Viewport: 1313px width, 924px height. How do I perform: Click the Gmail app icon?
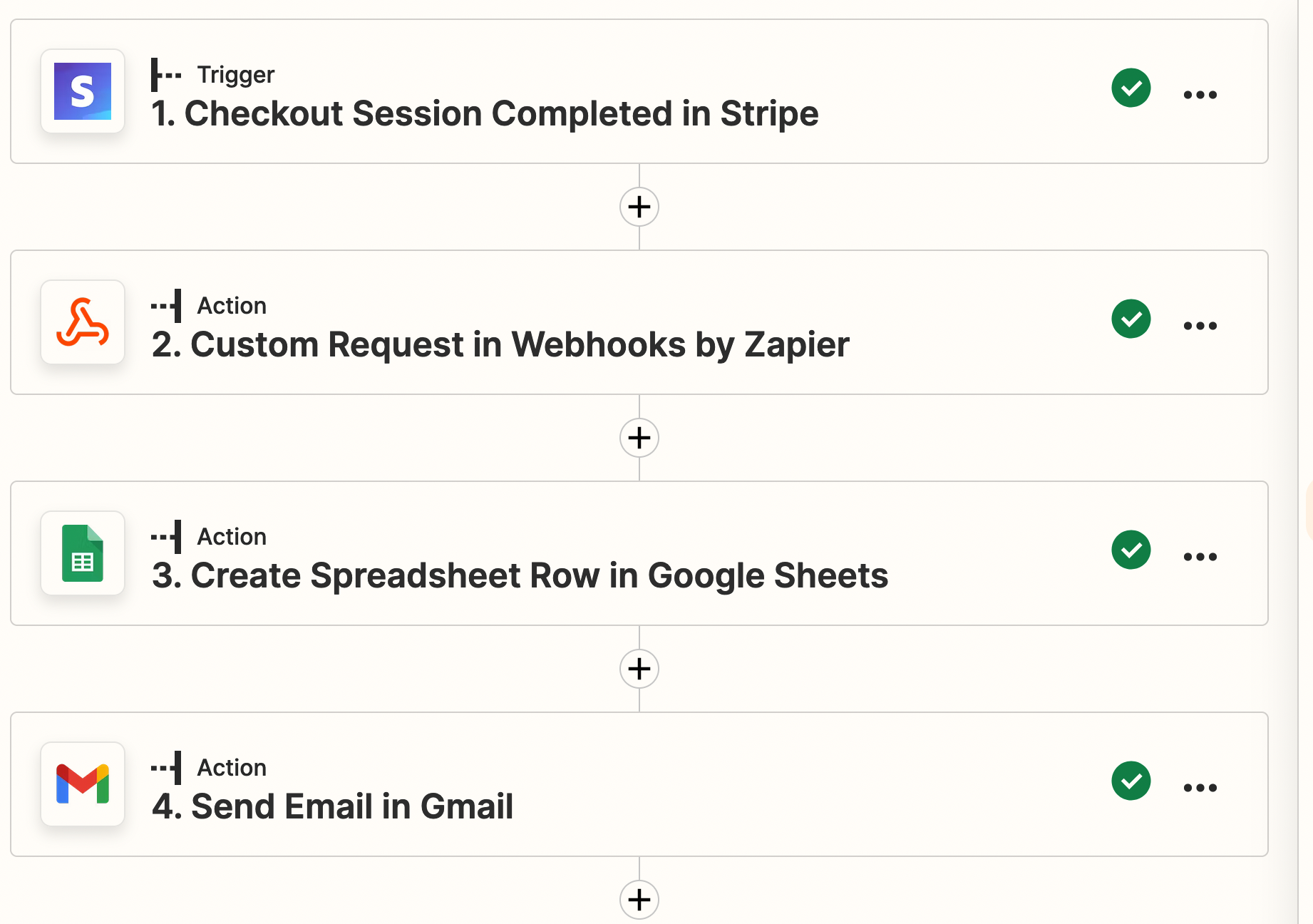(83, 784)
